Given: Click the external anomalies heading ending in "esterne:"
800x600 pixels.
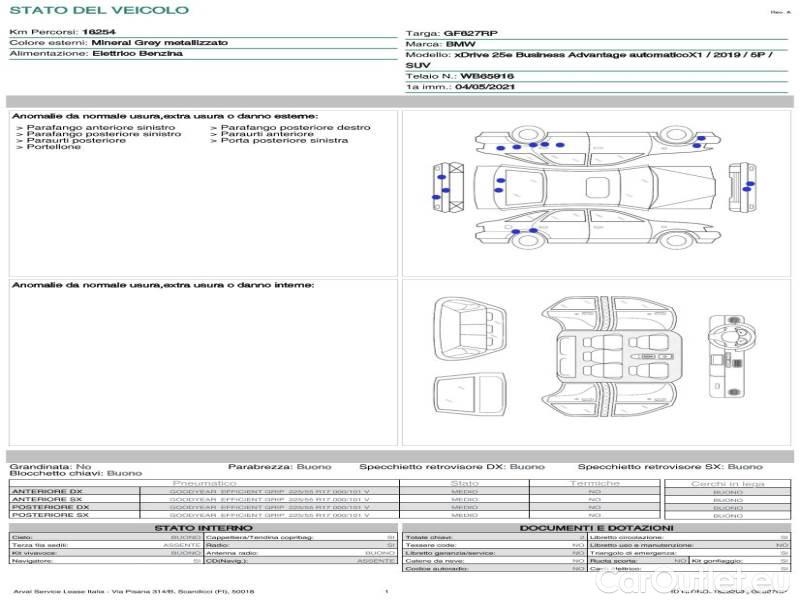Looking at the screenshot, I should (165, 116).
